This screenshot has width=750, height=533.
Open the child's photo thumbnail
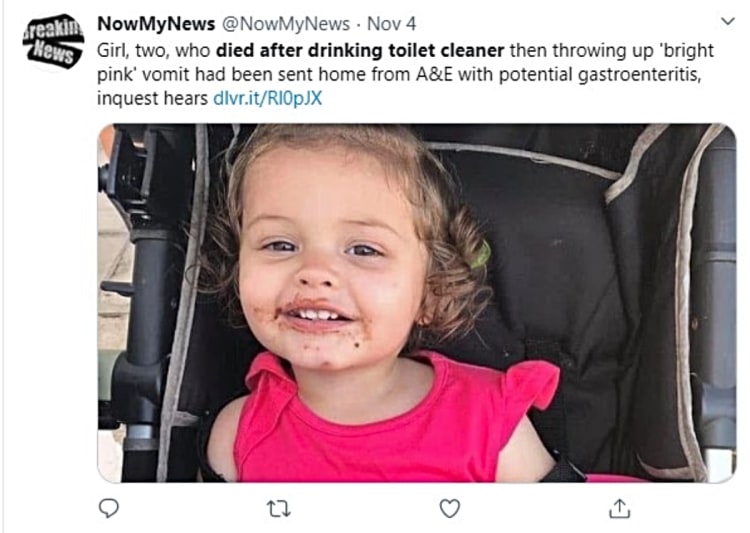[x=416, y=302]
